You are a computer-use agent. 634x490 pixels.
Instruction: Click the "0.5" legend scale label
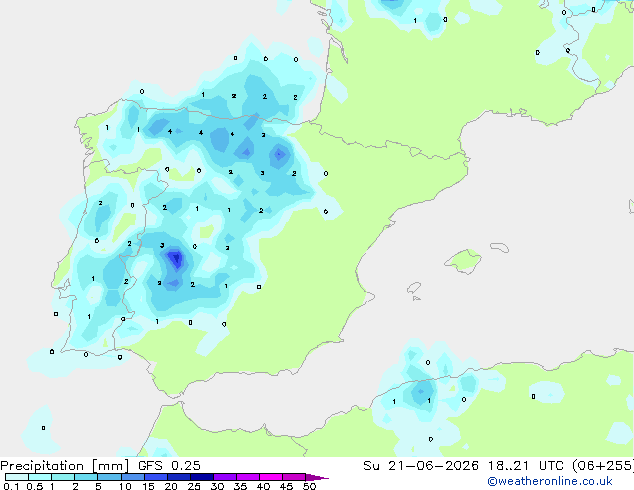pos(35,486)
